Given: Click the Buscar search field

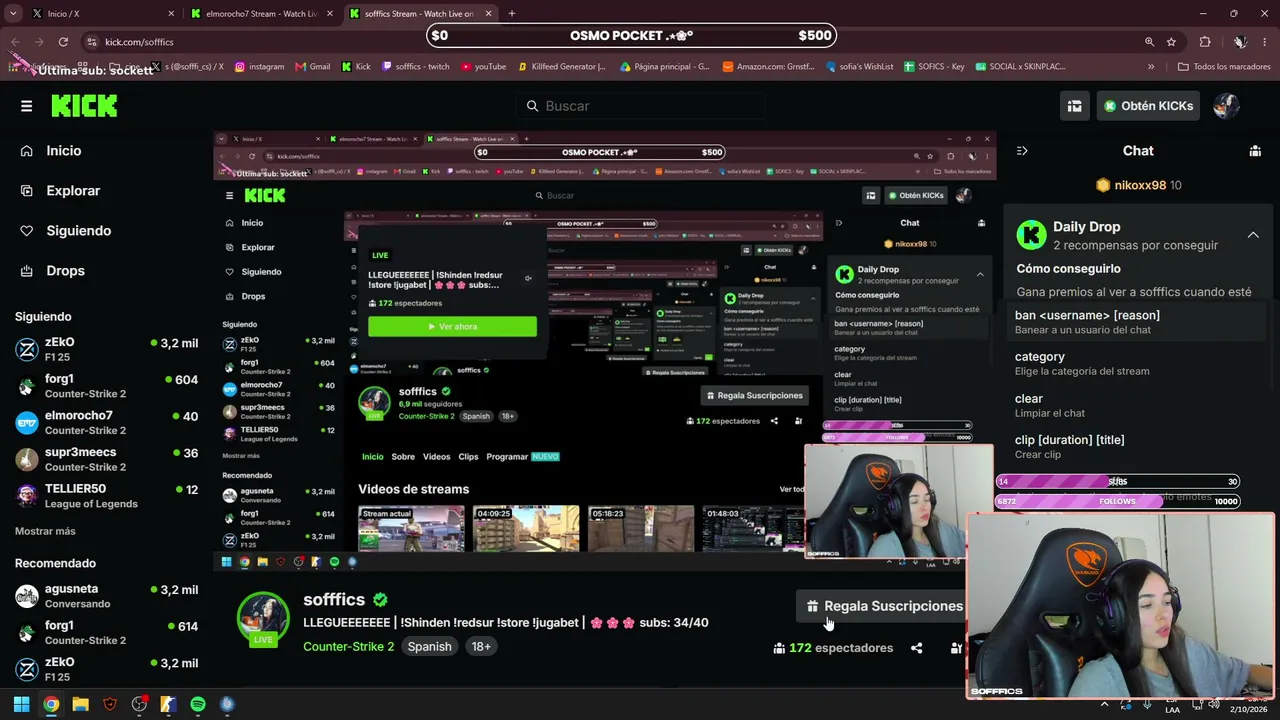Looking at the screenshot, I should (640, 106).
